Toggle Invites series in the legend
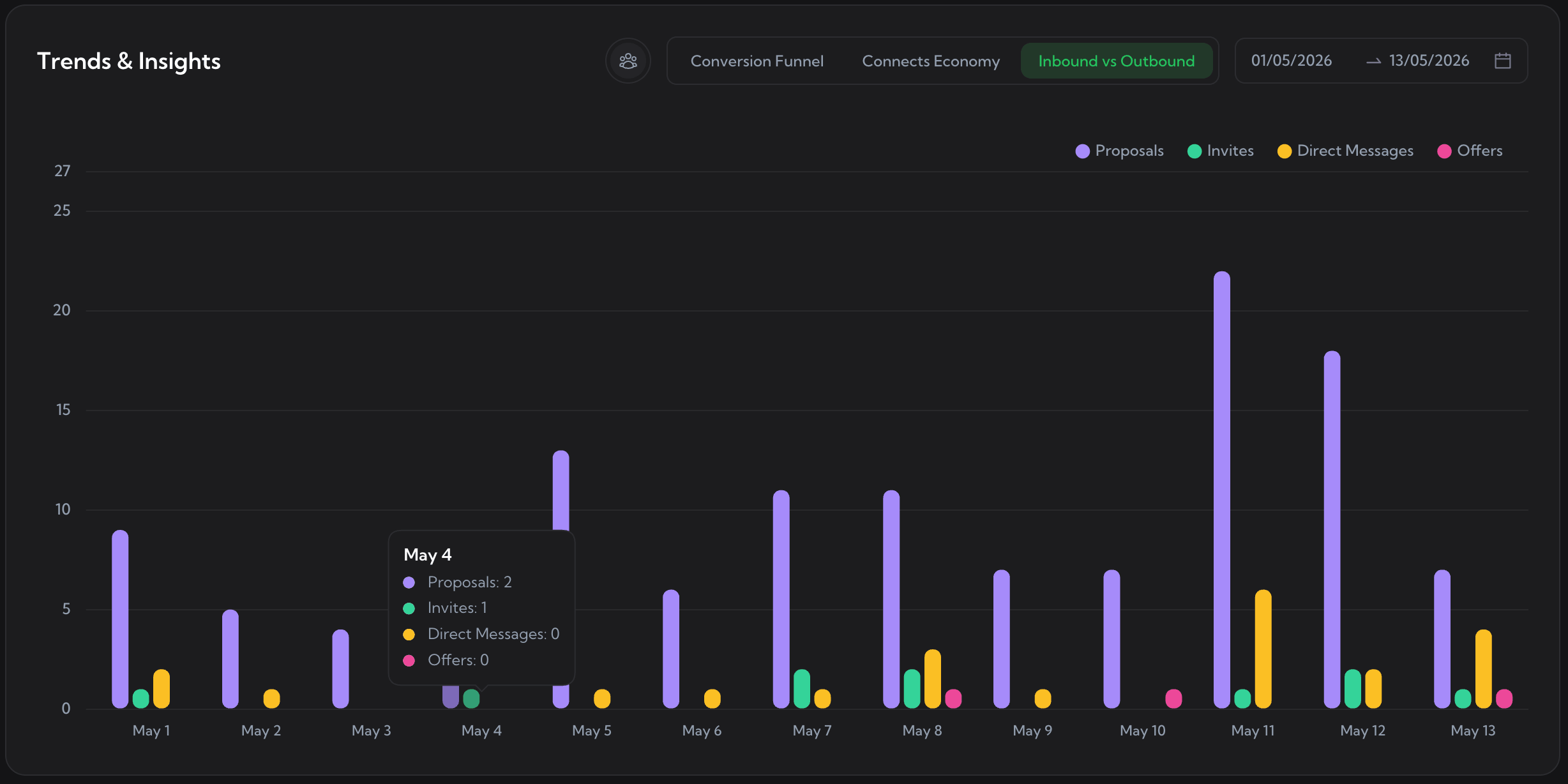 1221,151
